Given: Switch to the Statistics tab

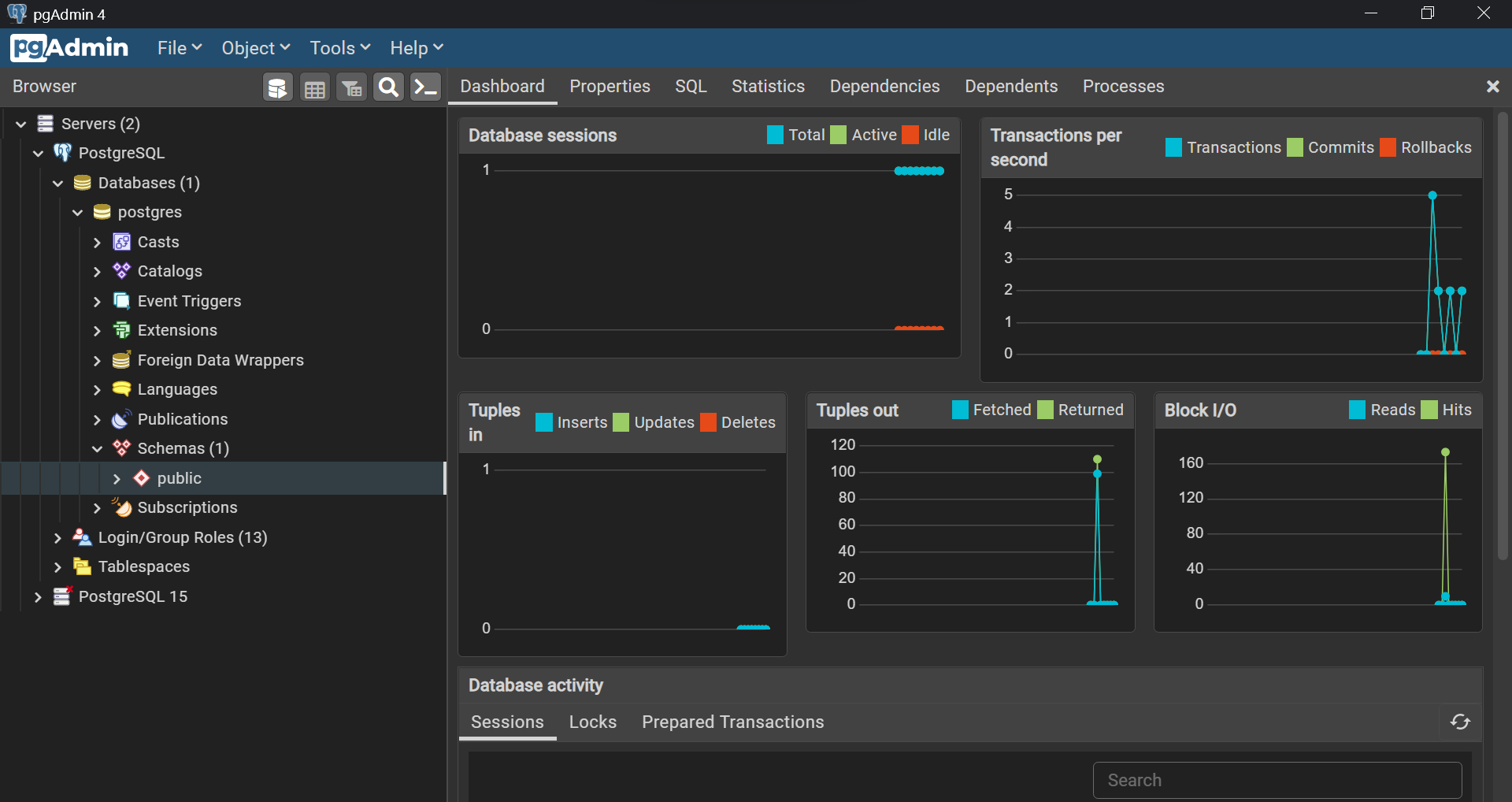Looking at the screenshot, I should (x=768, y=87).
